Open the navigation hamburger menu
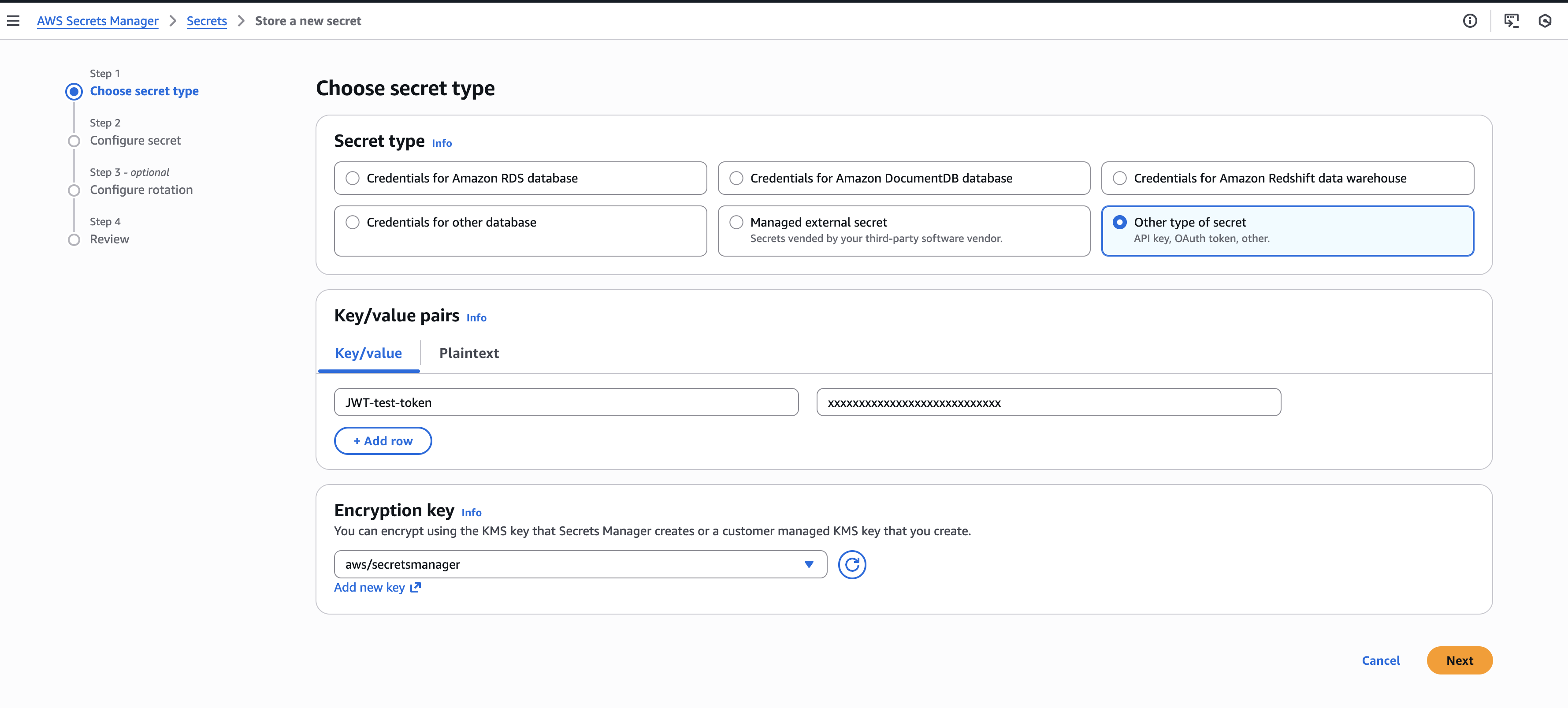The image size is (1568, 708). tap(13, 20)
